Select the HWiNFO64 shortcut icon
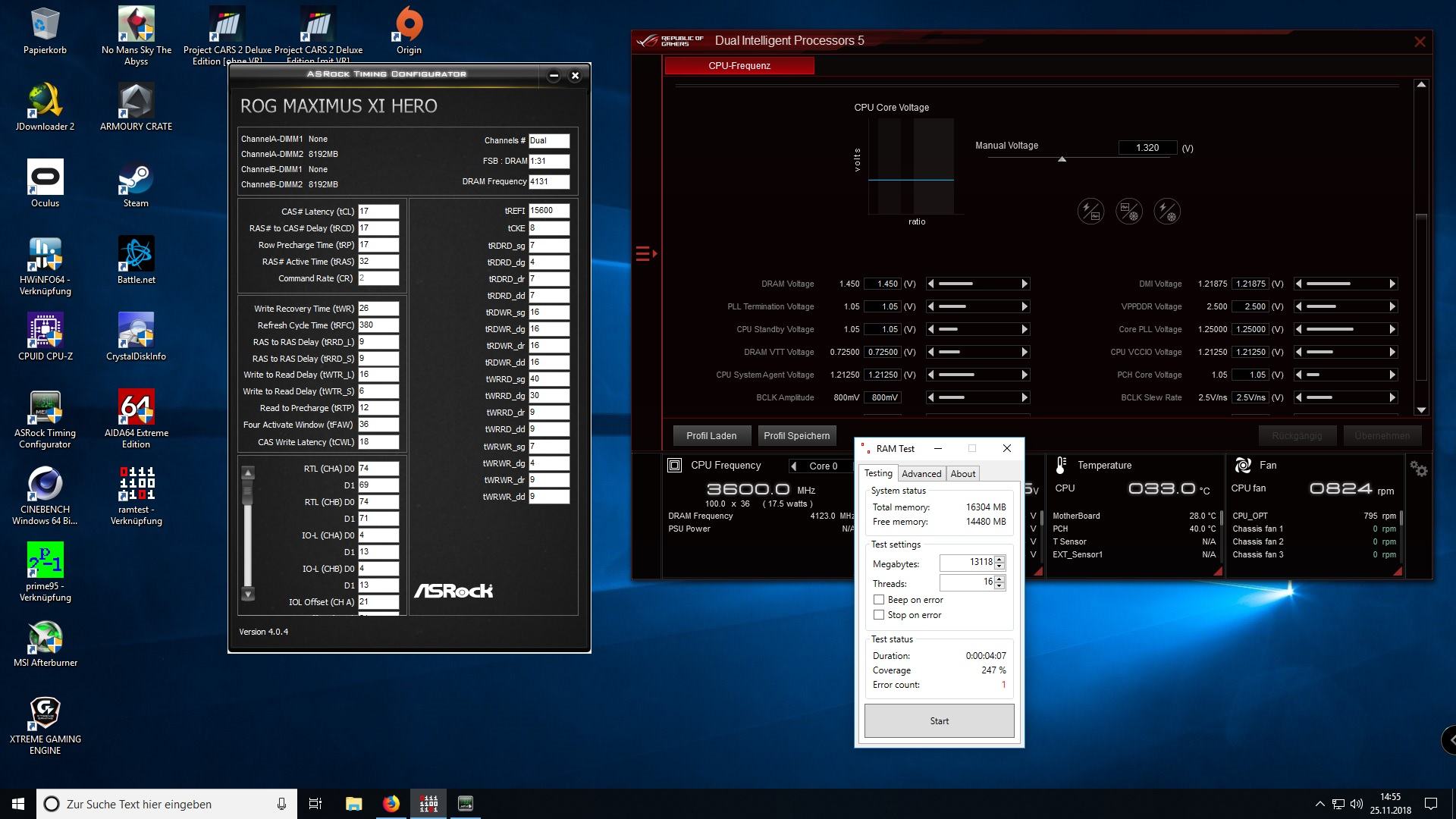 45,265
